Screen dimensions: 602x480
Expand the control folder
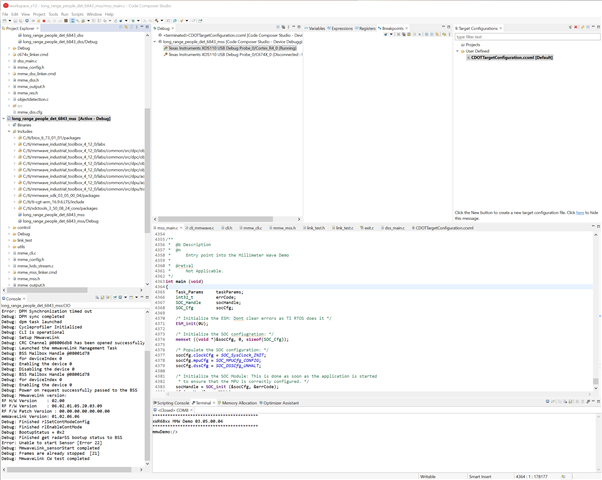(9, 227)
